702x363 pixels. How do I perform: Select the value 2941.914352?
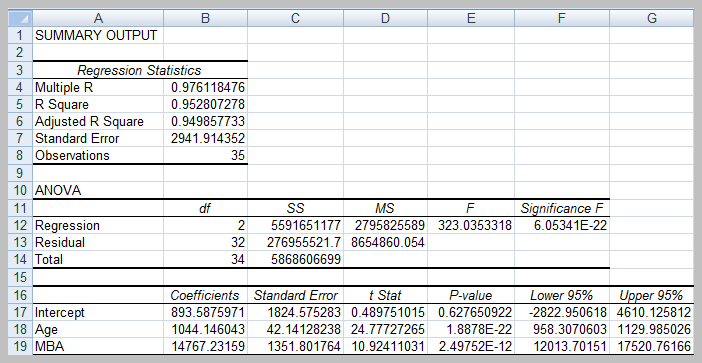205,139
